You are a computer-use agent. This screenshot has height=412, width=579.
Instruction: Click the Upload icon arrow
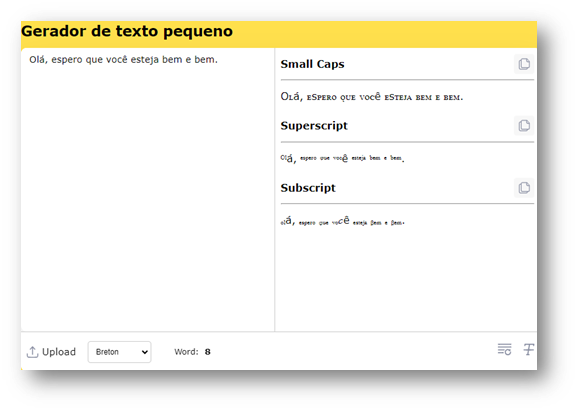pos(32,352)
